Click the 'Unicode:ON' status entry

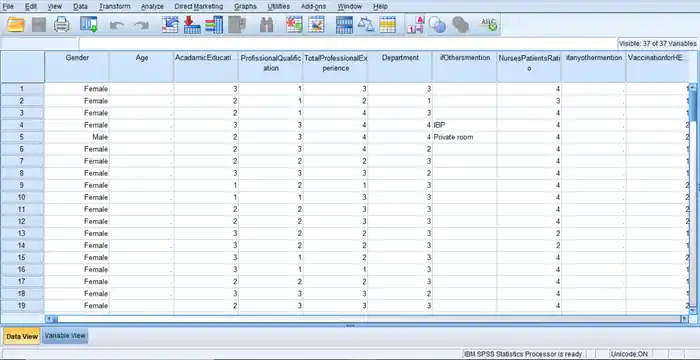(629, 354)
